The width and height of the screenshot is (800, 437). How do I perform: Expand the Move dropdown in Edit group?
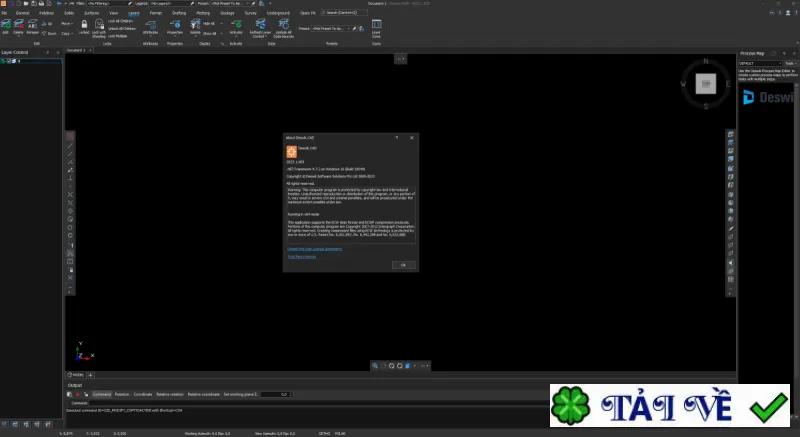tap(67, 23)
